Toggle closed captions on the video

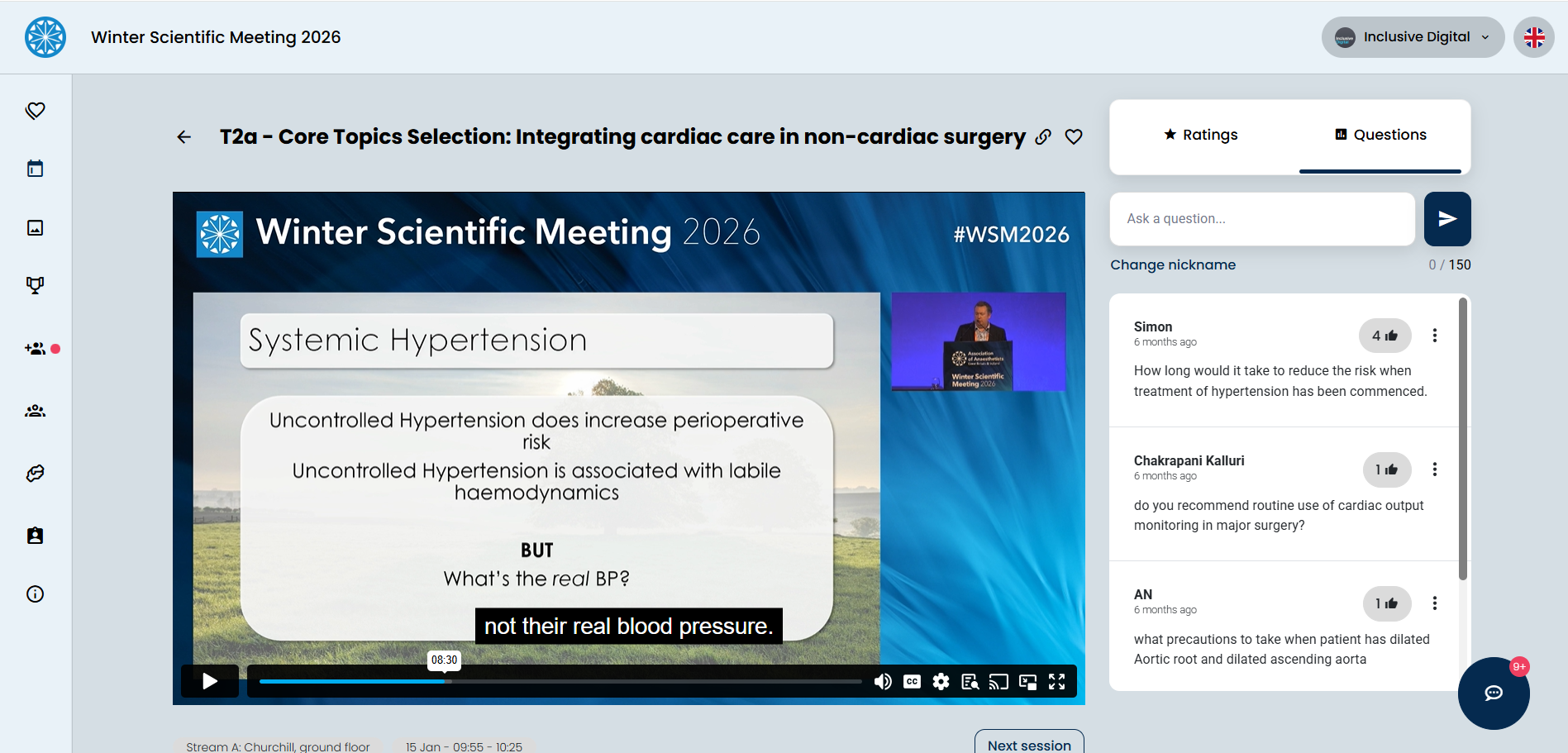click(912, 682)
